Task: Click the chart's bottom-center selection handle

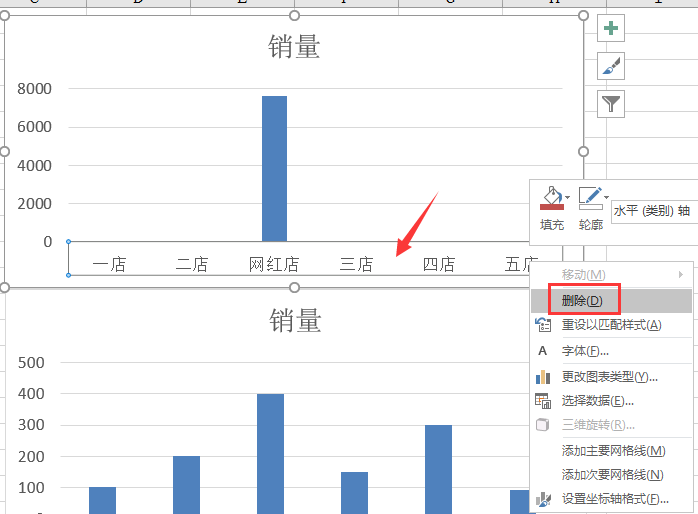Action: coord(294,287)
